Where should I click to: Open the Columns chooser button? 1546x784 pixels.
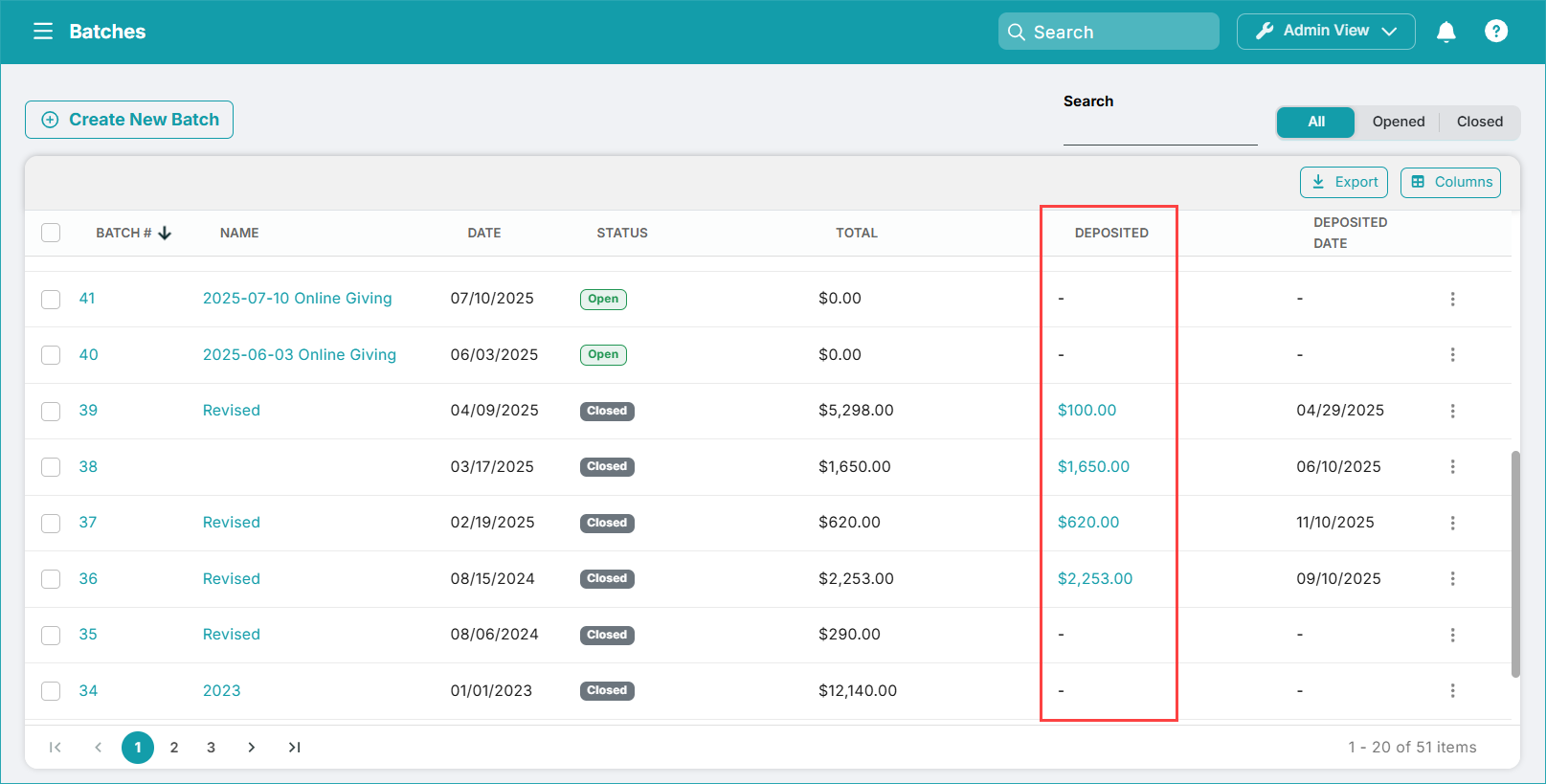point(1450,182)
